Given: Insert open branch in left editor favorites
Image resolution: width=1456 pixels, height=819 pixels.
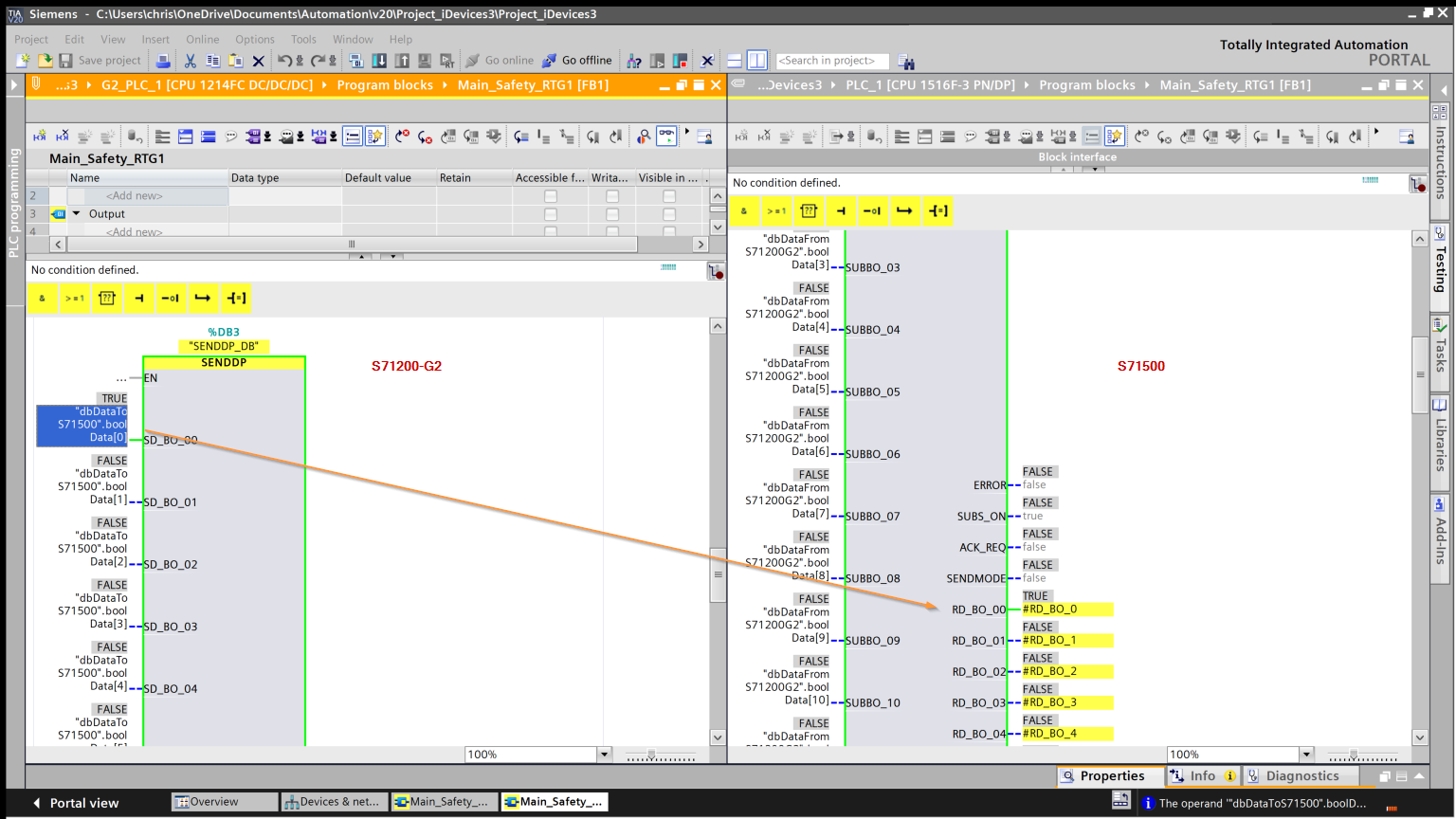Looking at the screenshot, I should [x=203, y=299].
